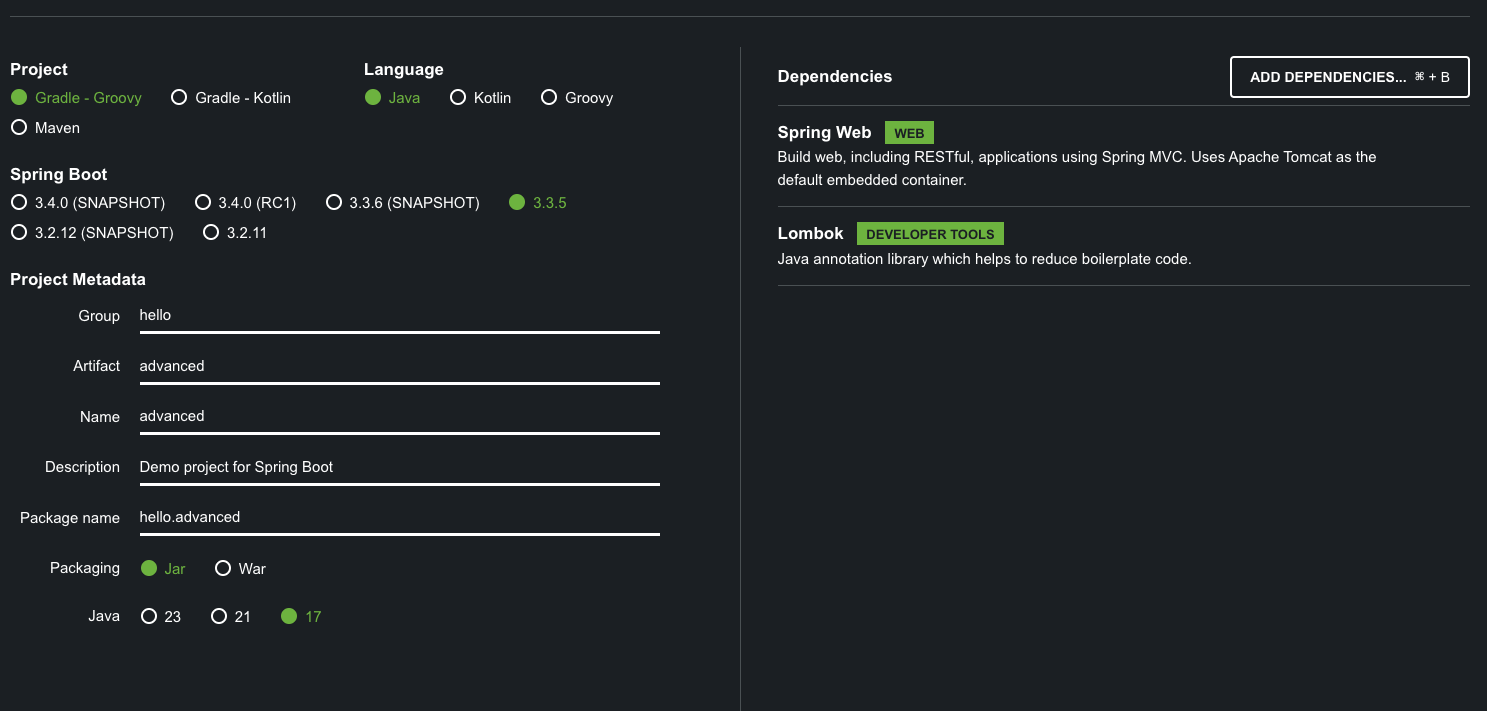Image resolution: width=1487 pixels, height=711 pixels.
Task: Select Java version 23
Action: click(161, 617)
